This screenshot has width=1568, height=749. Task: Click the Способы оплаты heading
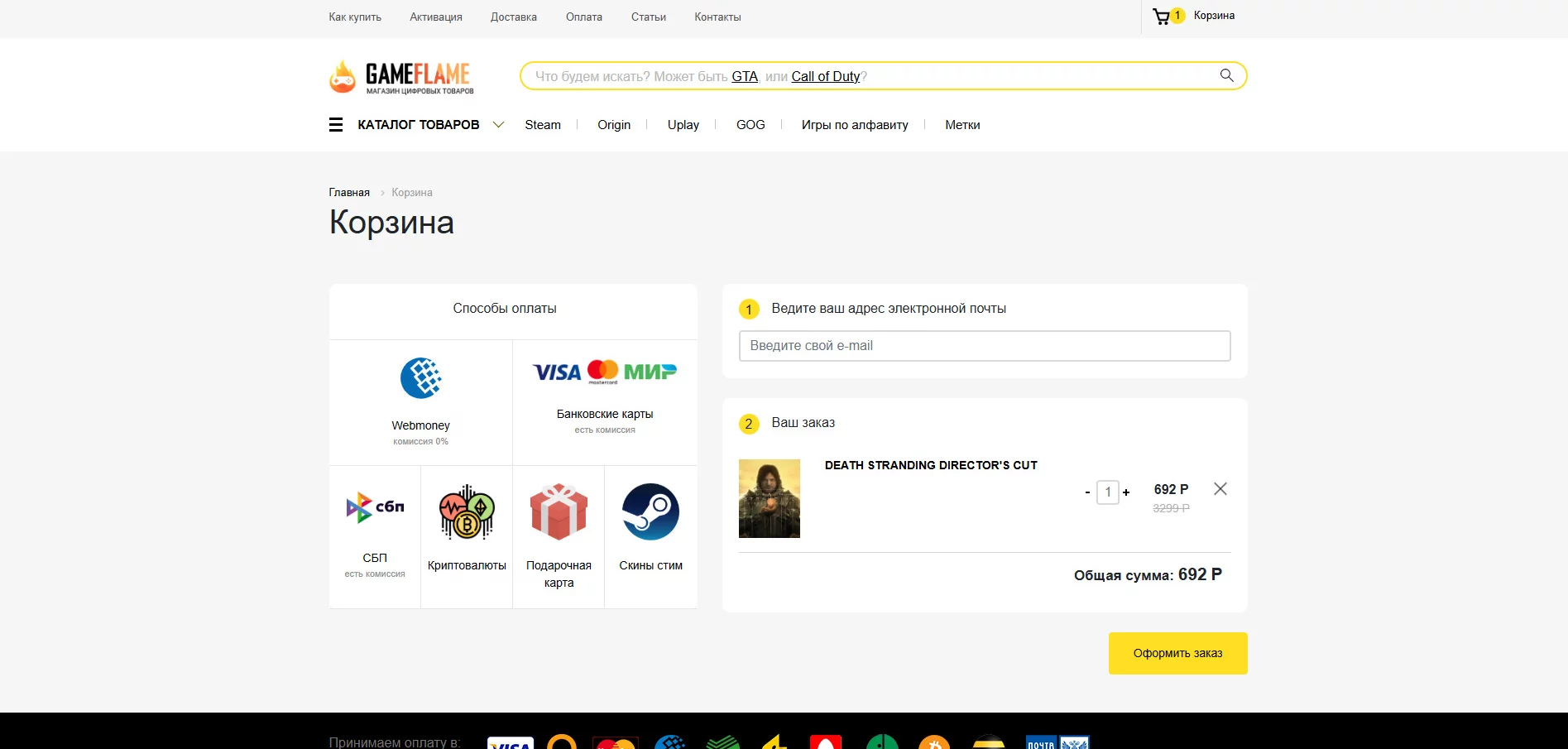click(505, 309)
